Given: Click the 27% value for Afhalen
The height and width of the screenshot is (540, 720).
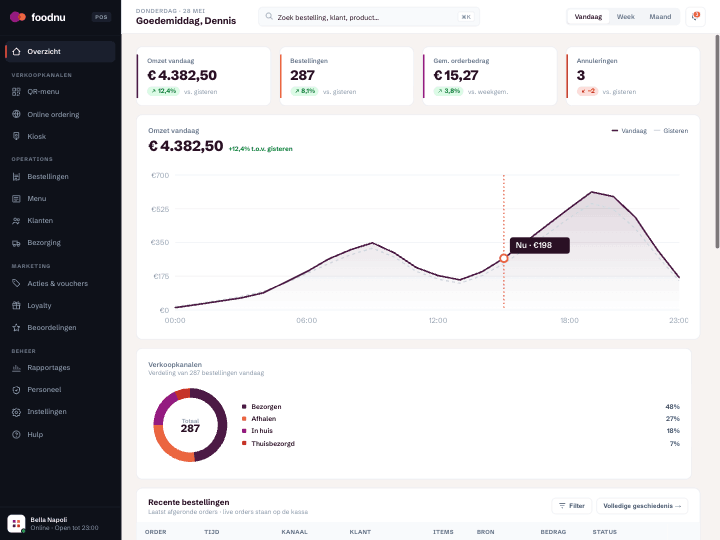Looking at the screenshot, I should pyautogui.click(x=672, y=418).
